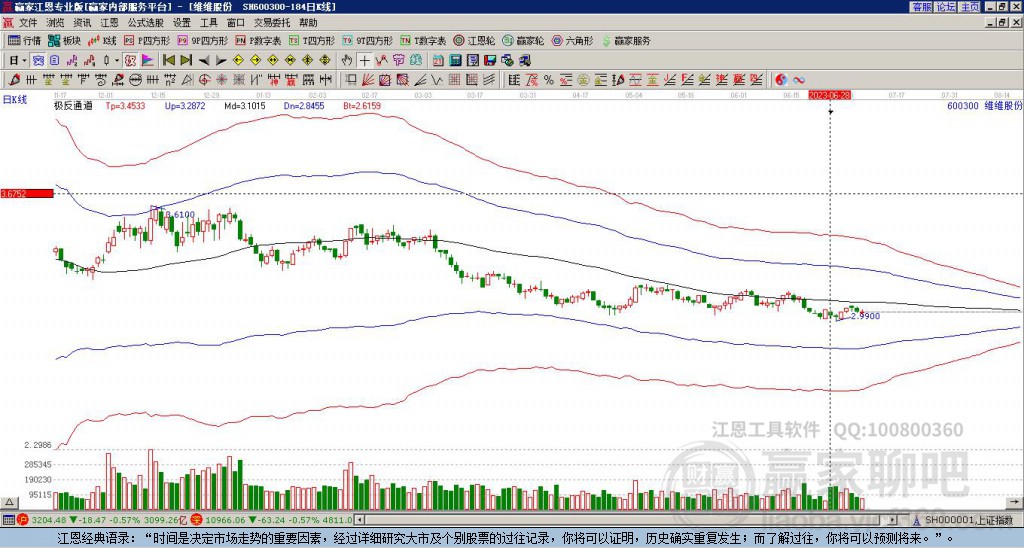The width and height of the screenshot is (1024, 548).
Task: Click the save floppy disk icon
Action: tap(490, 61)
